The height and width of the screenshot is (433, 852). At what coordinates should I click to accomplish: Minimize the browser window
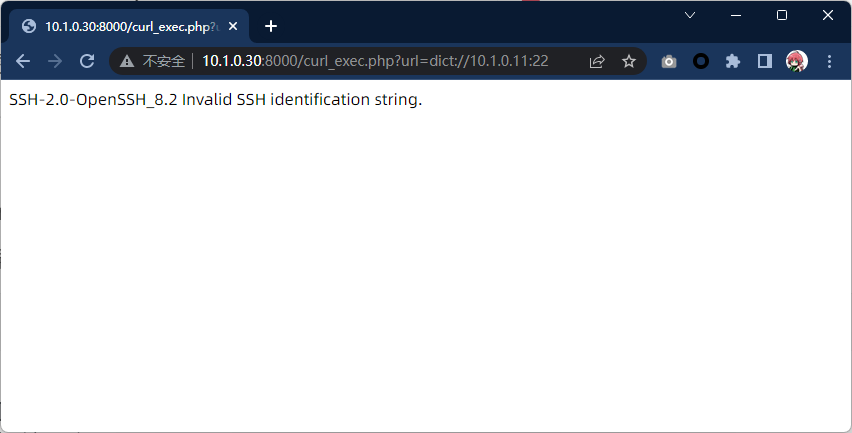[x=736, y=15]
